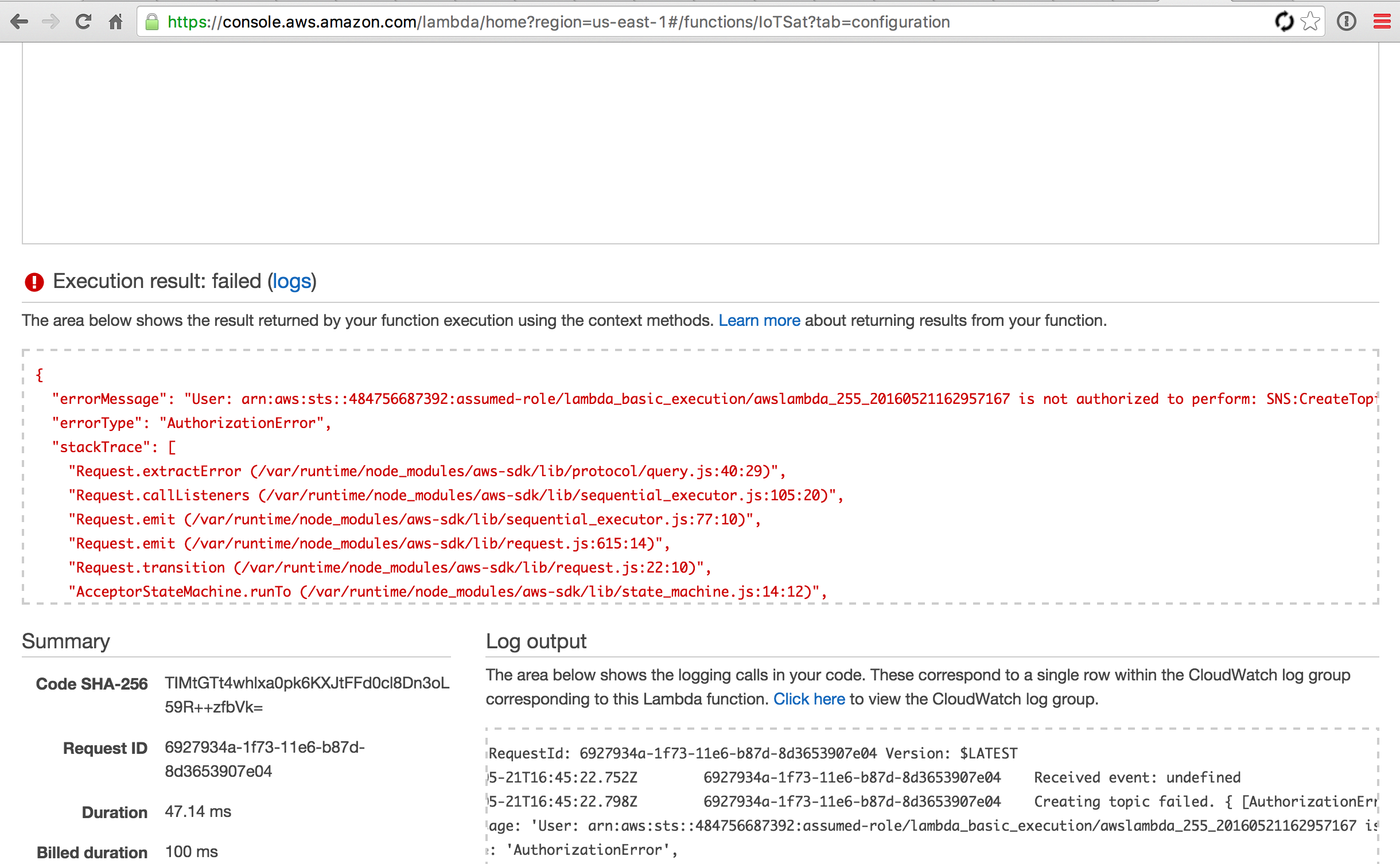1400x864 pixels.
Task: Select the Request.callListeners stack trace line
Action: 456,495
